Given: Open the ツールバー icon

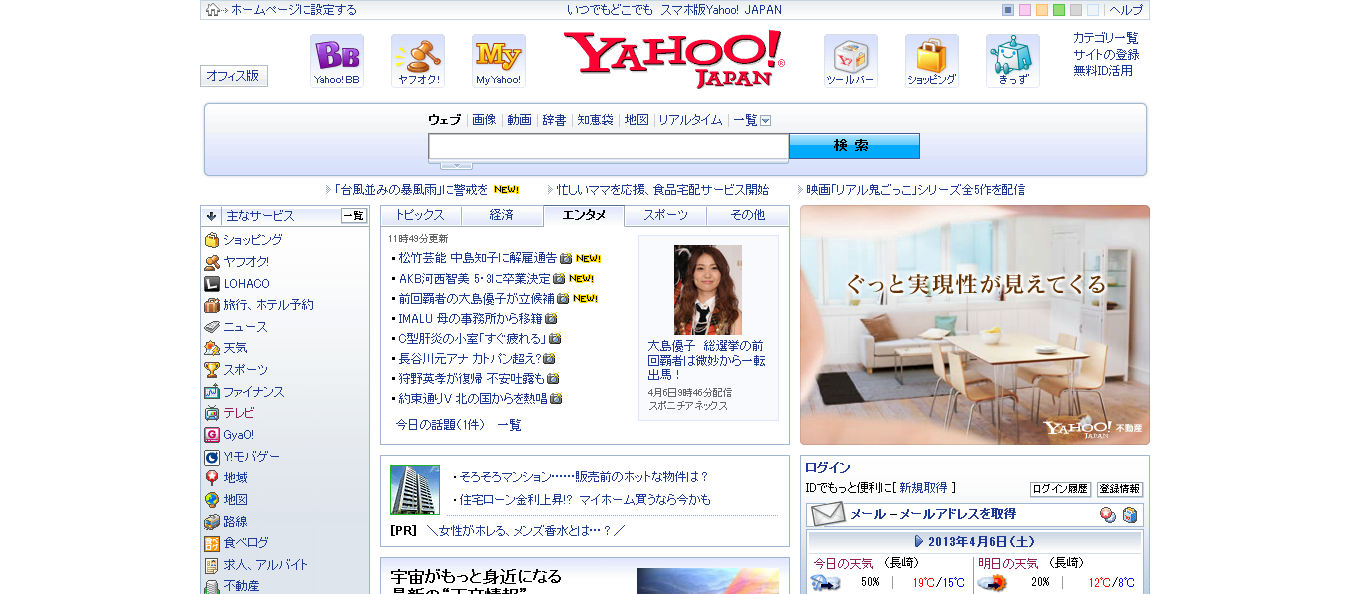Looking at the screenshot, I should tap(851, 61).
